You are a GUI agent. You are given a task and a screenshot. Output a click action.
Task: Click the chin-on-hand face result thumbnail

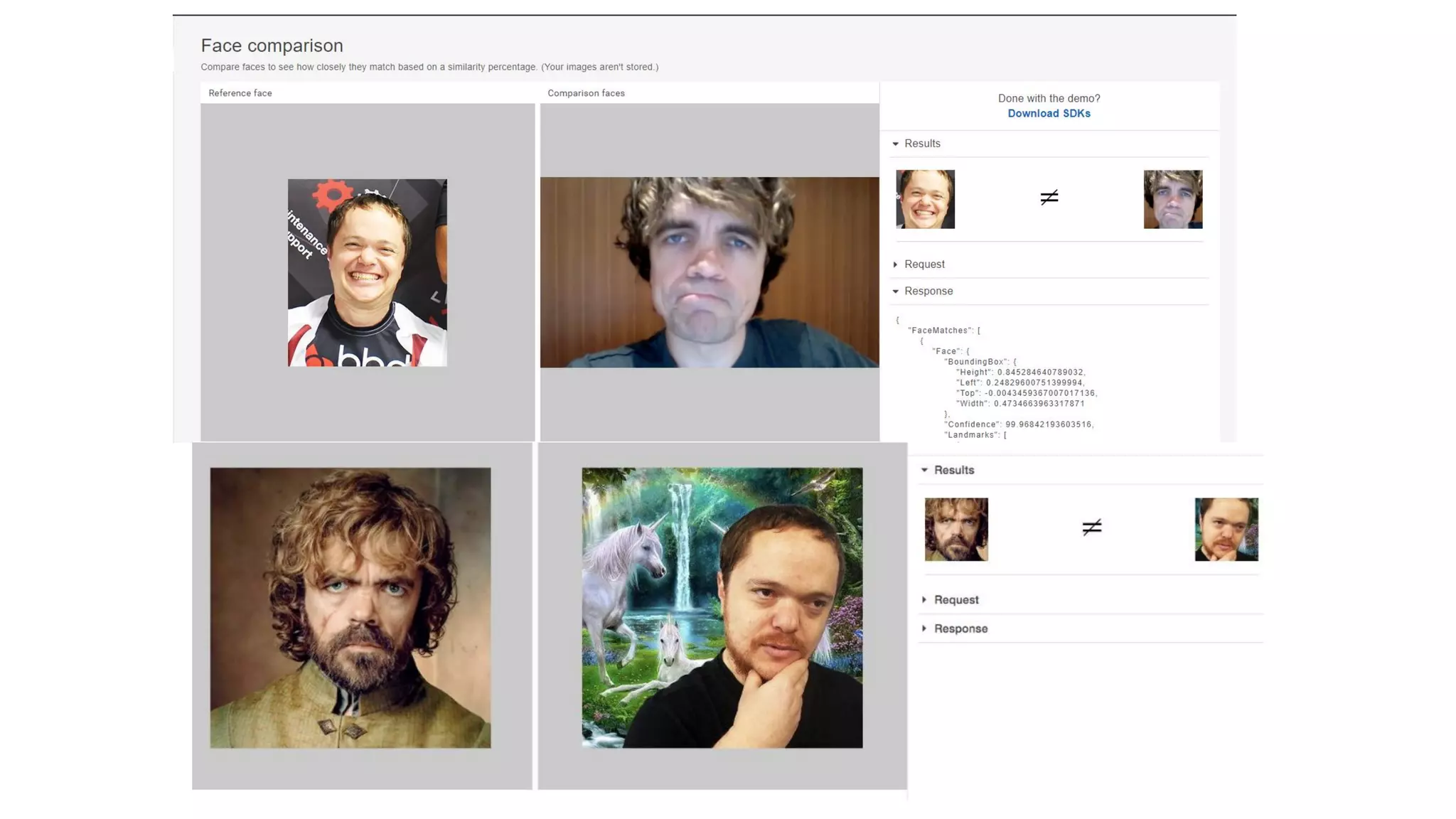pos(1226,530)
